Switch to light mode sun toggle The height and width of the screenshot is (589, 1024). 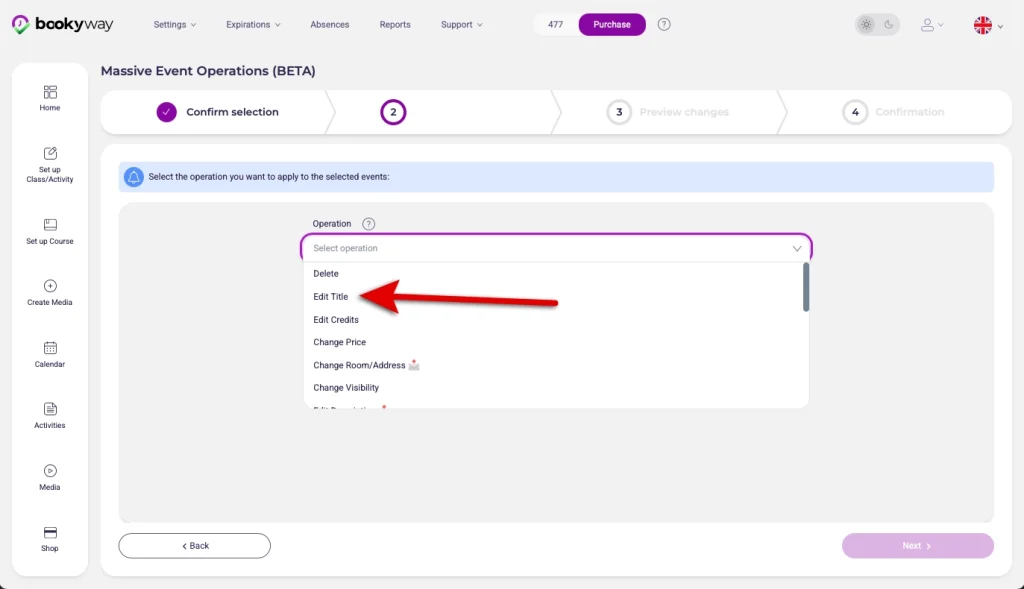(x=866, y=25)
